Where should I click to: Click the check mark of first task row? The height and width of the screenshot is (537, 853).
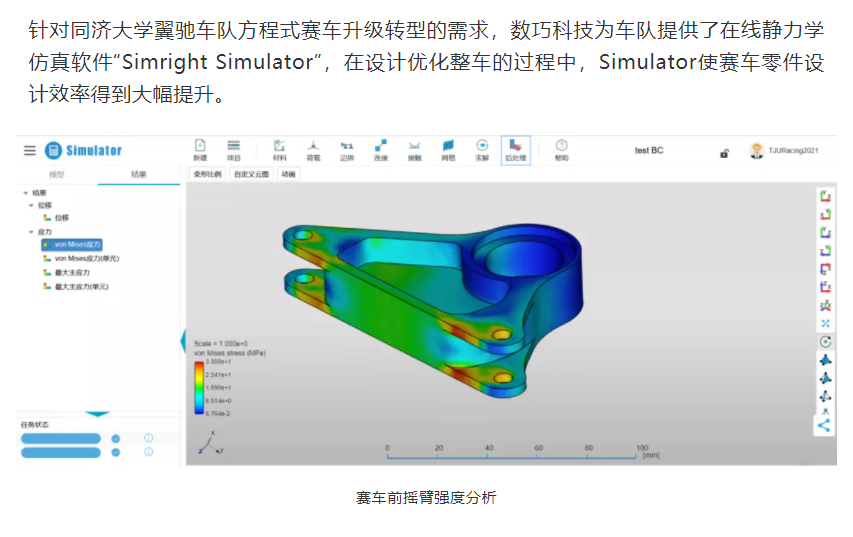115,439
